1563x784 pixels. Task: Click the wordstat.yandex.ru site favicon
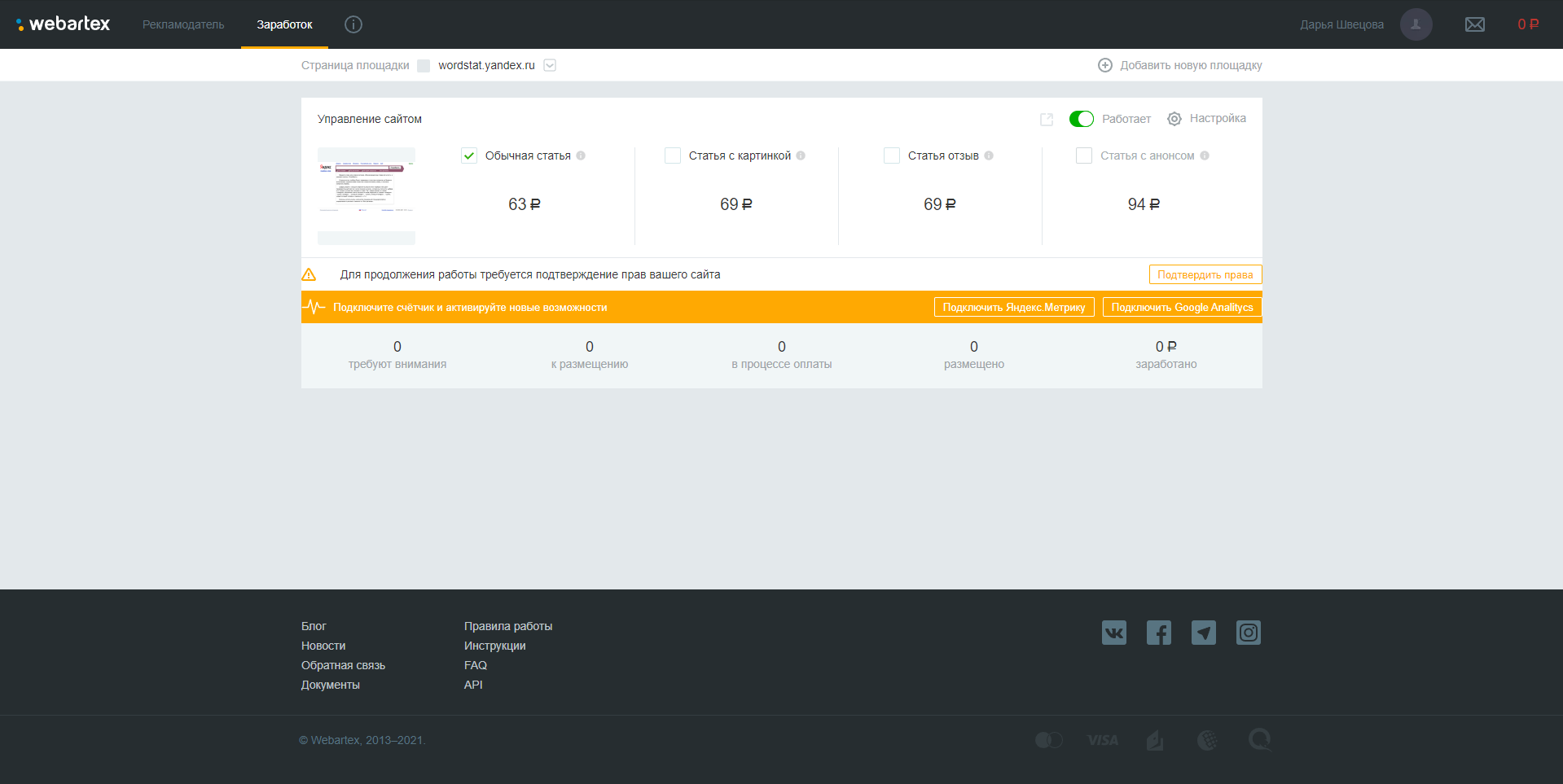pos(424,66)
